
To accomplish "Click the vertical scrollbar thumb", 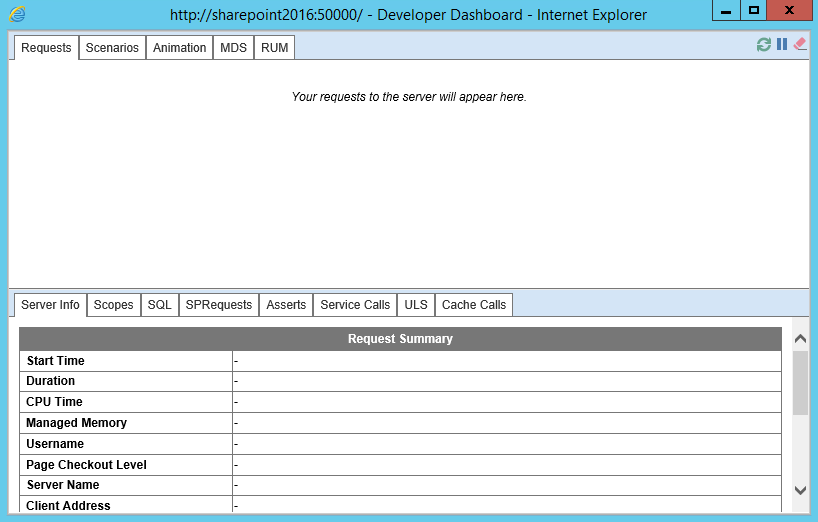I will (x=800, y=383).
